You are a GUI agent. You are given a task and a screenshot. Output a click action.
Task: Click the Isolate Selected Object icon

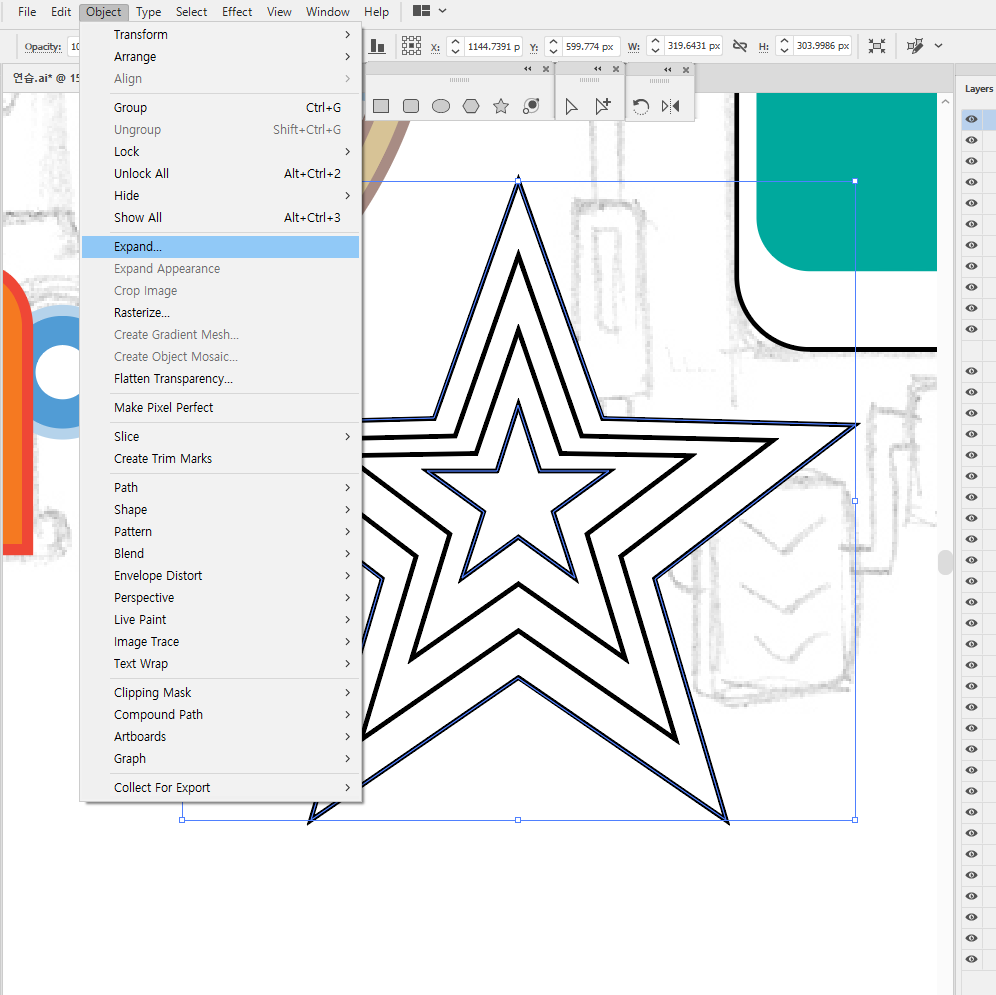point(877,46)
